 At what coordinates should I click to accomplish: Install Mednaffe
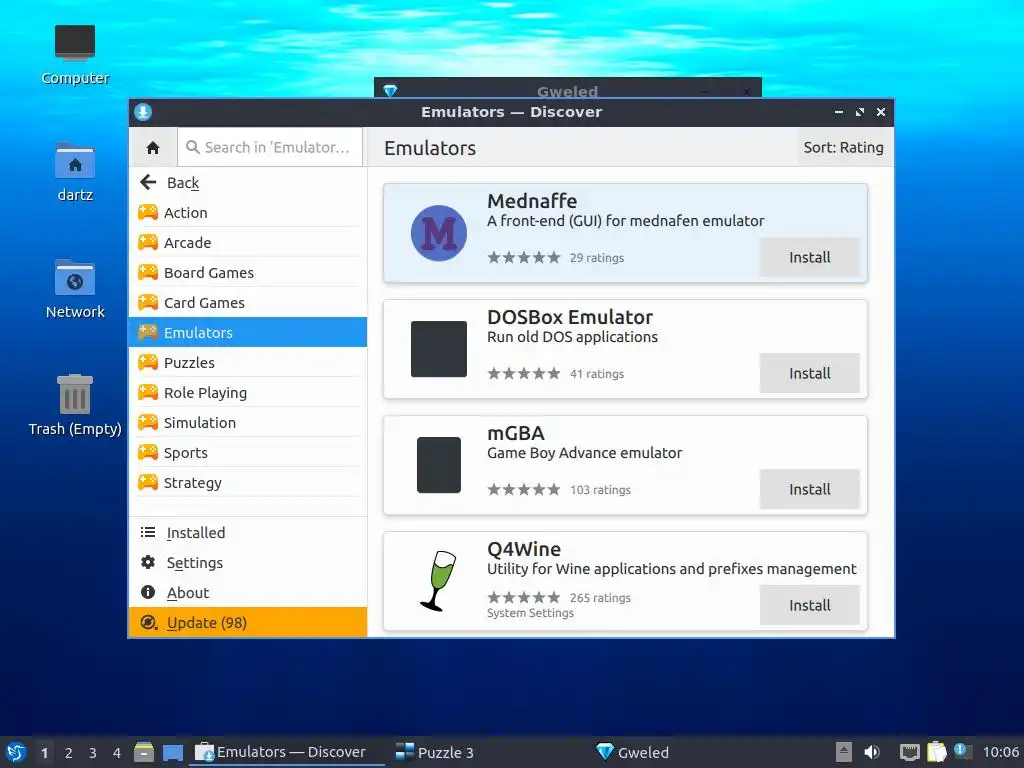[809, 257]
